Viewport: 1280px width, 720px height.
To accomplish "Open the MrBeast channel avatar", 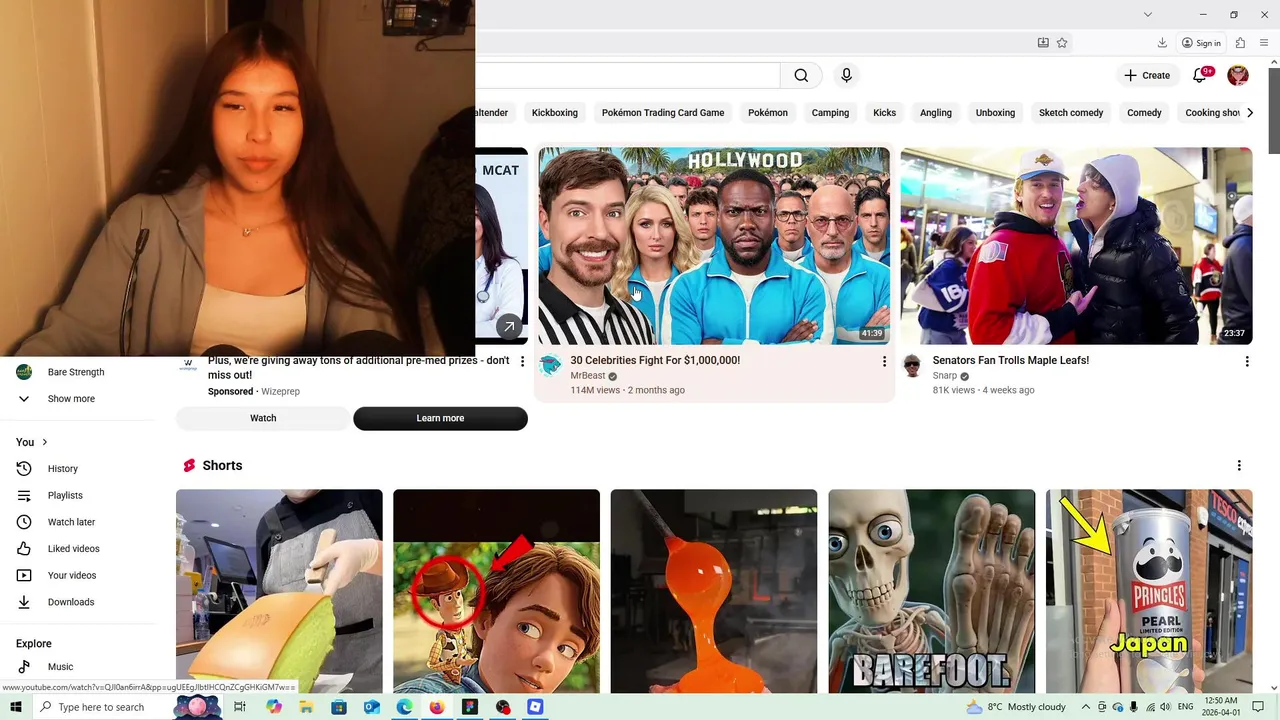I will pyautogui.click(x=550, y=366).
